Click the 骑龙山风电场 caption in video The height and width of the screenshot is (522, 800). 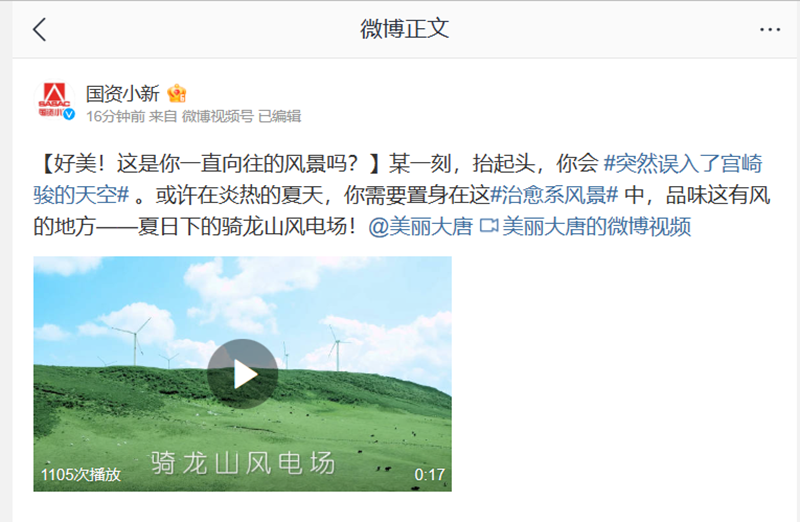pos(243,463)
